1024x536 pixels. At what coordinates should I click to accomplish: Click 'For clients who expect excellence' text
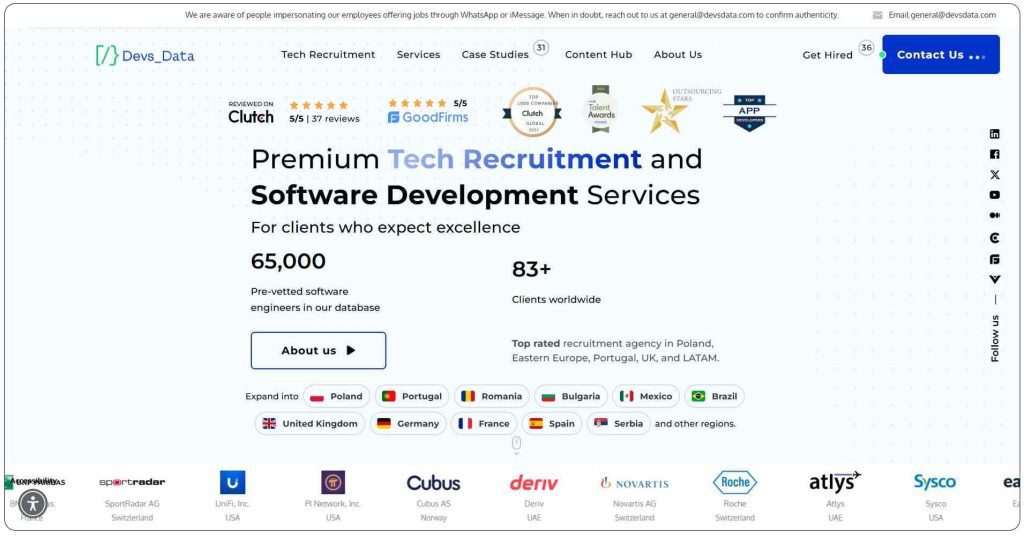[385, 227]
